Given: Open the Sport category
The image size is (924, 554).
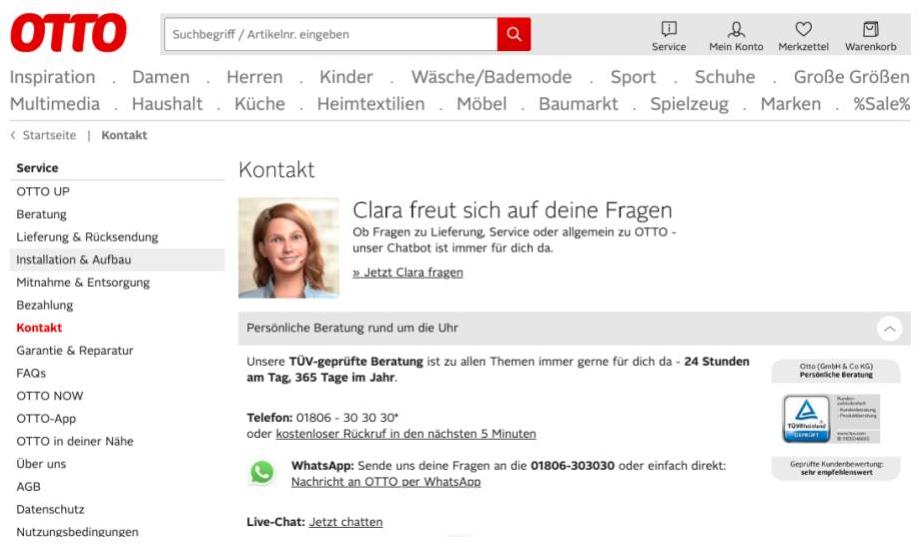Looking at the screenshot, I should click(633, 77).
